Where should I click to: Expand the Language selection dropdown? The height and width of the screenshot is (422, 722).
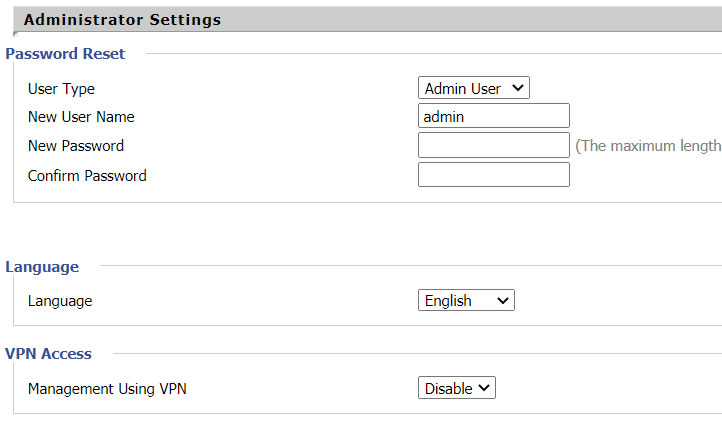click(465, 300)
